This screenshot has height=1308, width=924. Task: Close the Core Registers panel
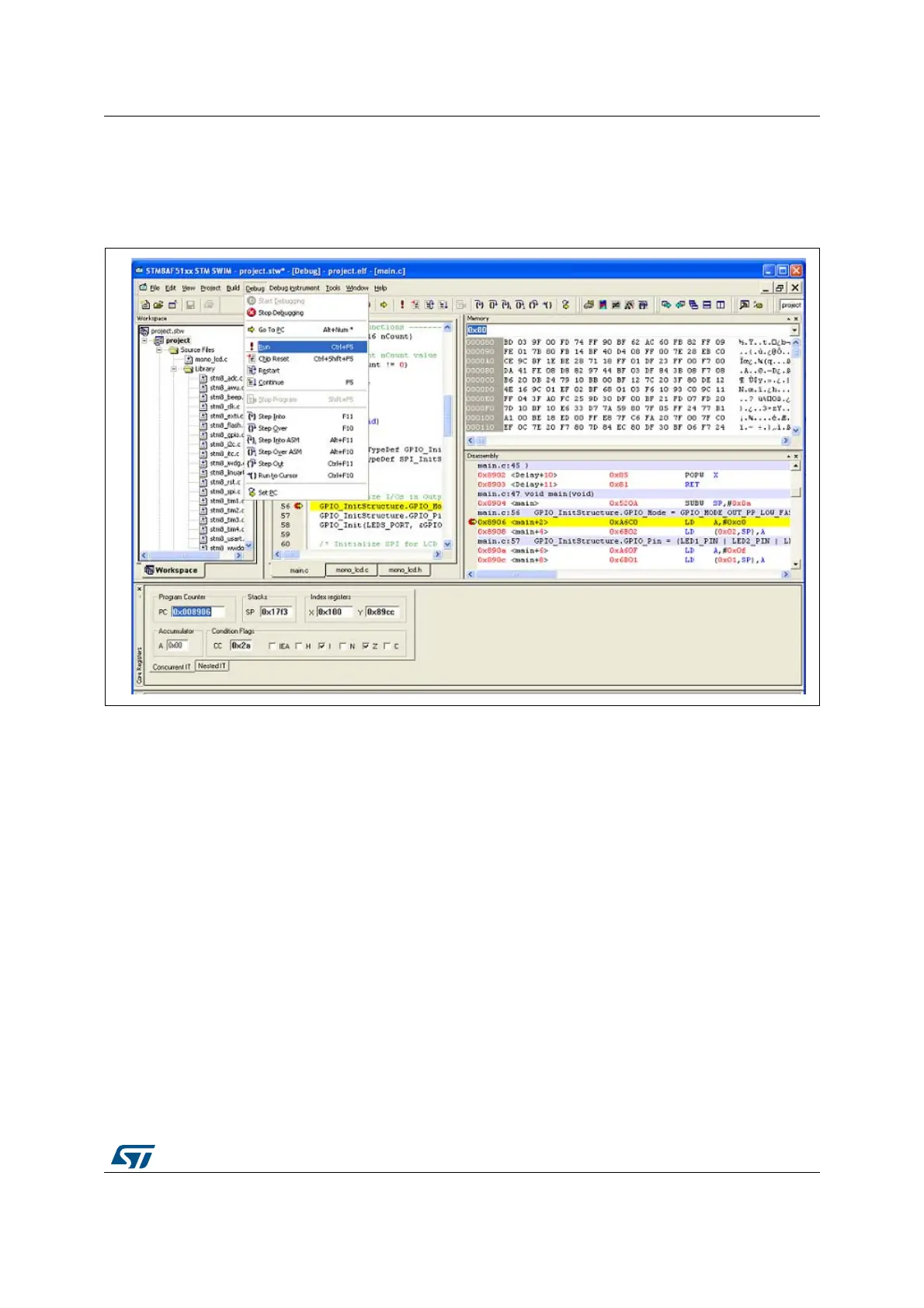pyautogui.click(x=140, y=590)
